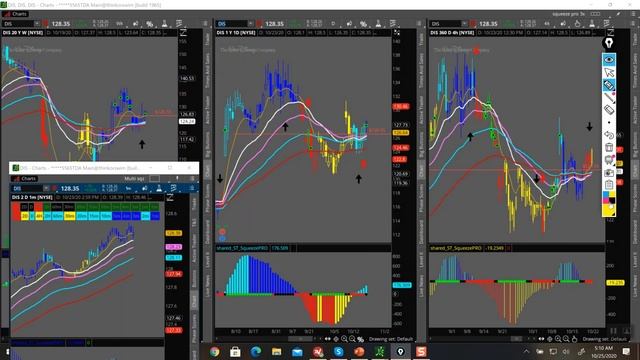Select the pen tool in drawing overlay
This screenshot has height=360, width=640.
pyautogui.click(x=609, y=98)
